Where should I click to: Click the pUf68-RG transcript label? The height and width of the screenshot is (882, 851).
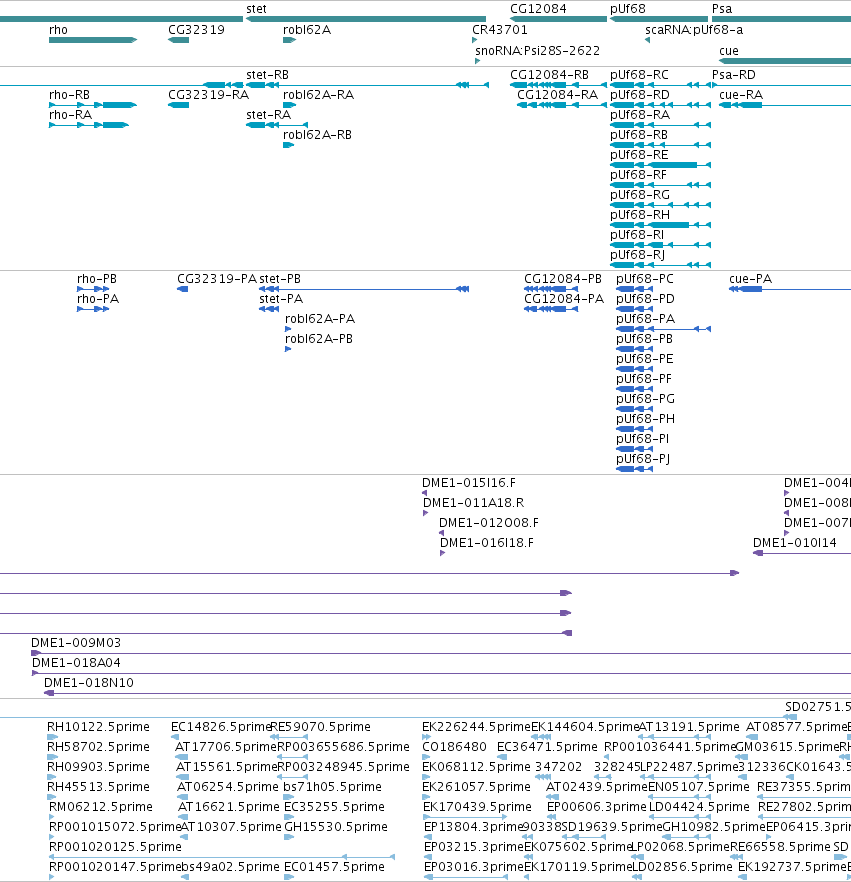[640, 195]
